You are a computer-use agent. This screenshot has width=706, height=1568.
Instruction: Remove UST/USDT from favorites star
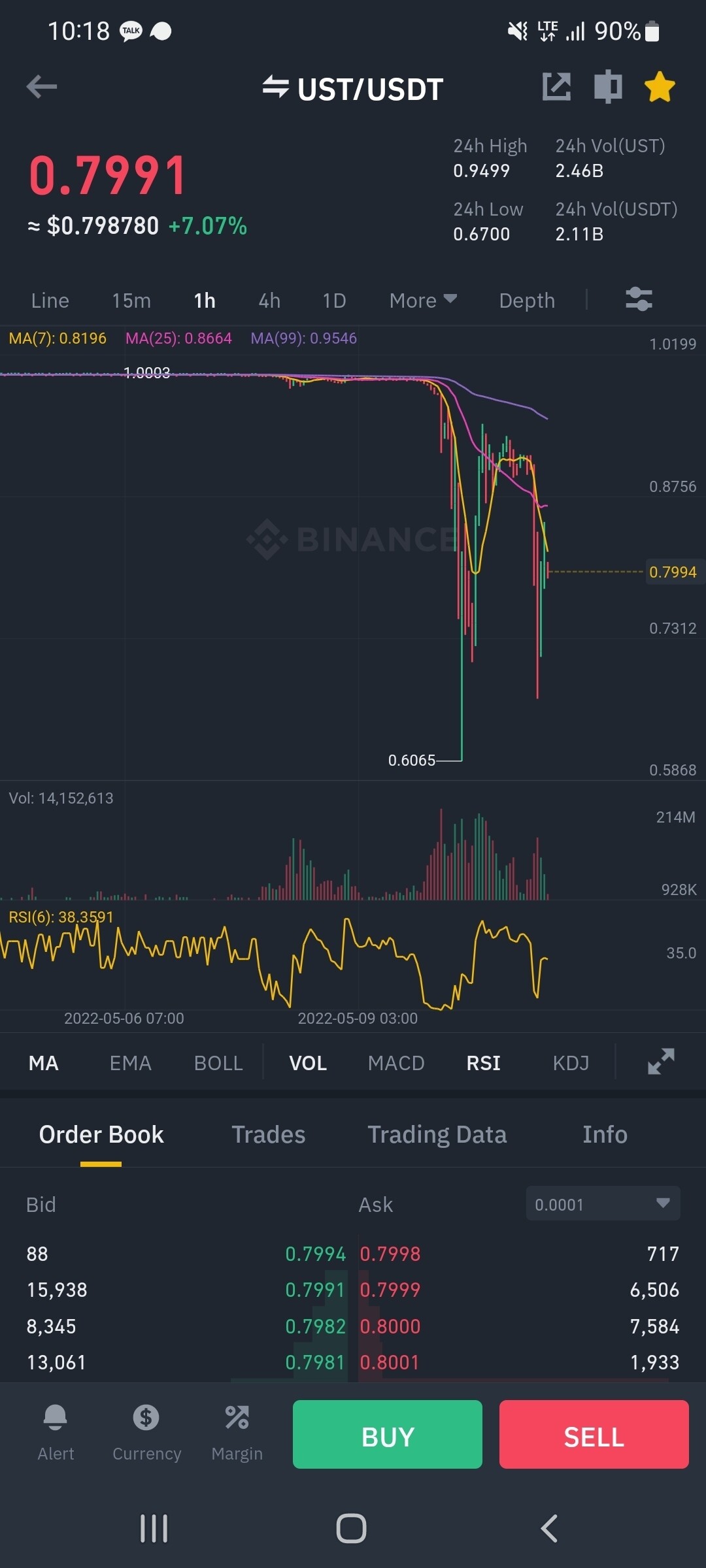pos(660,87)
